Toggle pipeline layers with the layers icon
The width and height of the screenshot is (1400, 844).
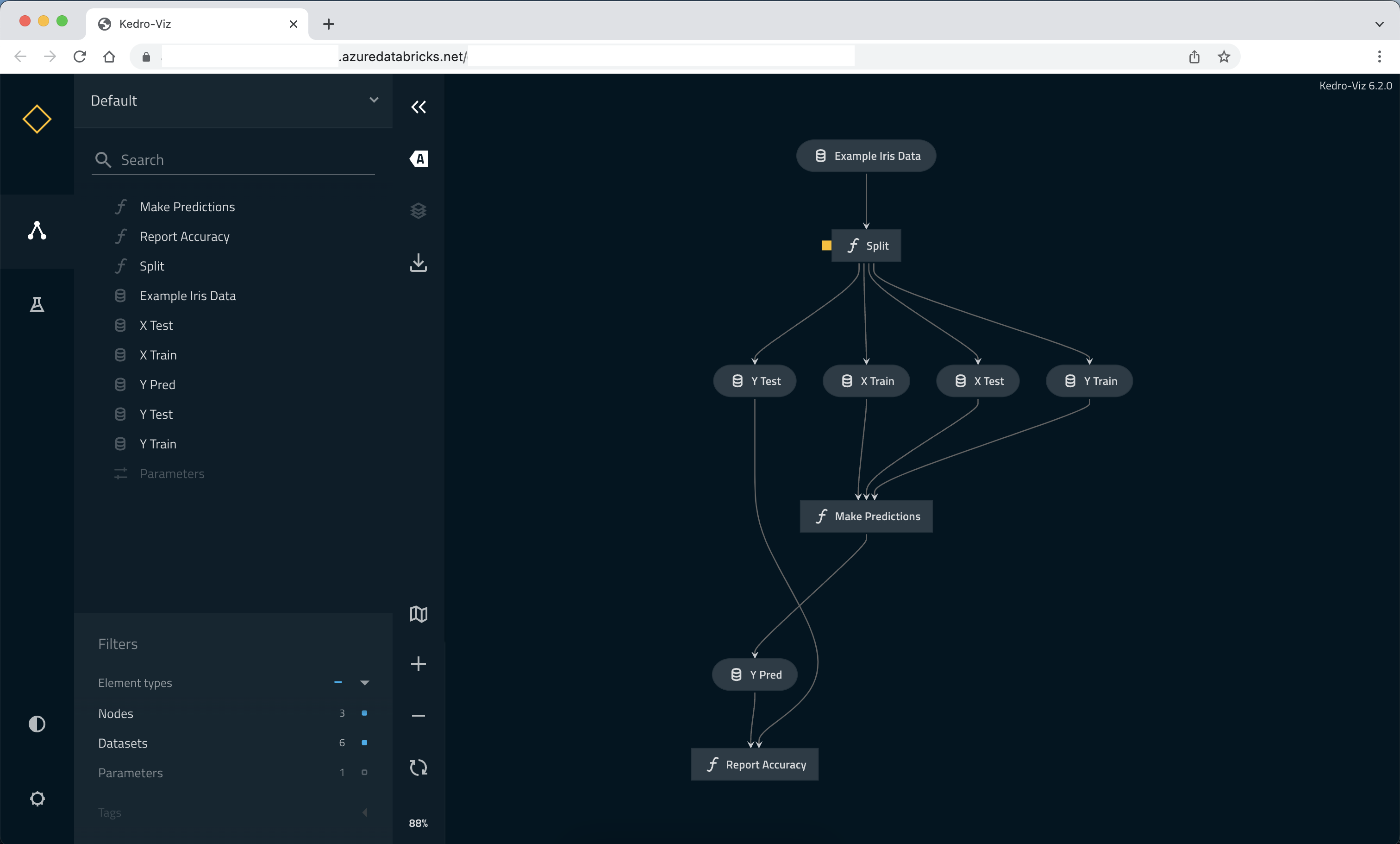pos(419,211)
